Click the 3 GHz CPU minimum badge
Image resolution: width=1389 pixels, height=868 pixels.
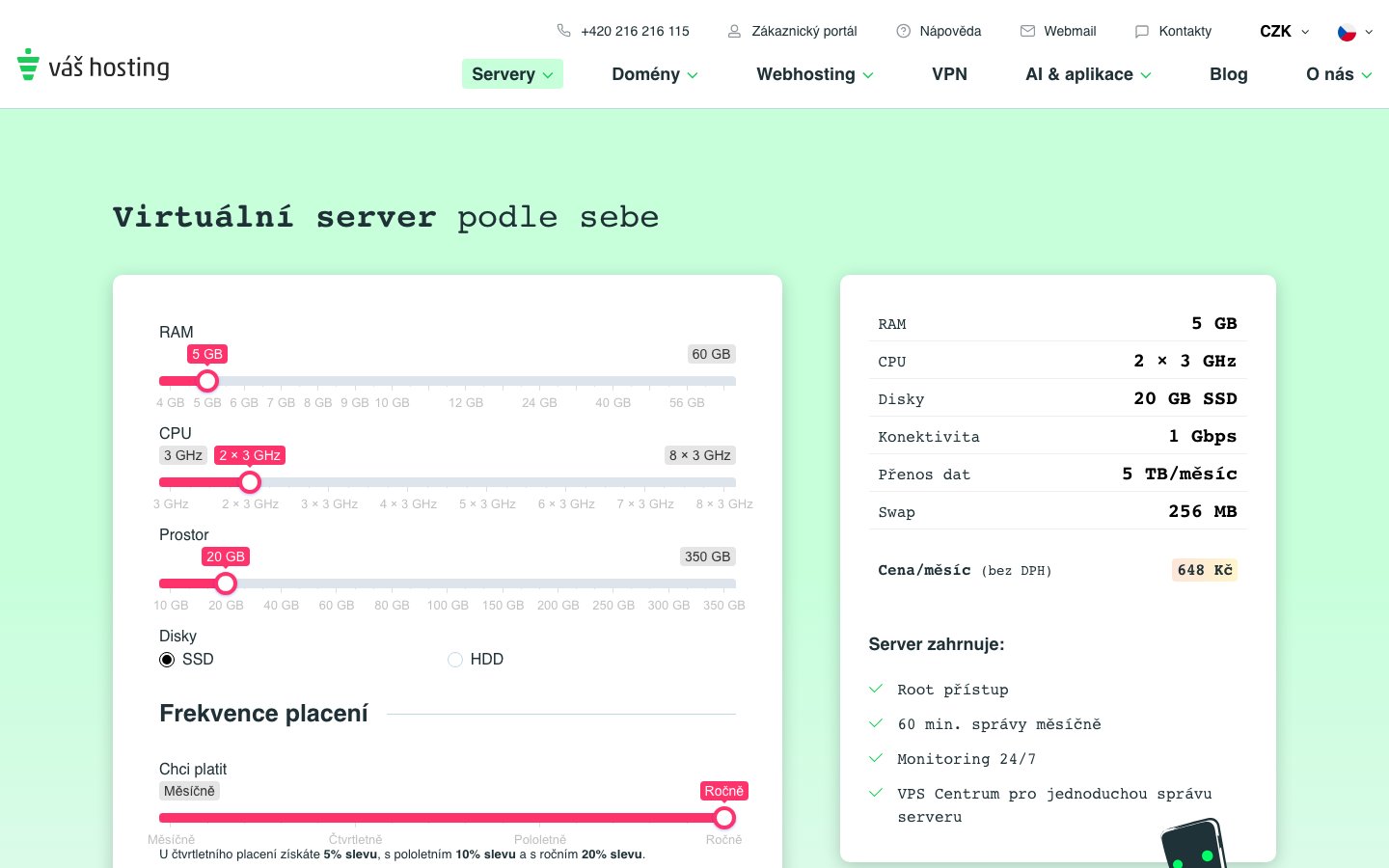coord(183,455)
